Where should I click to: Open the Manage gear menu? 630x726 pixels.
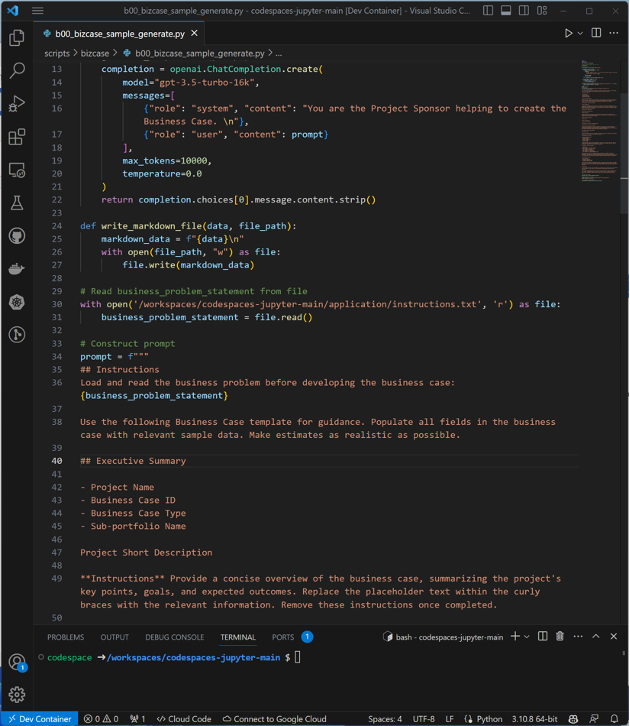click(x=17, y=694)
